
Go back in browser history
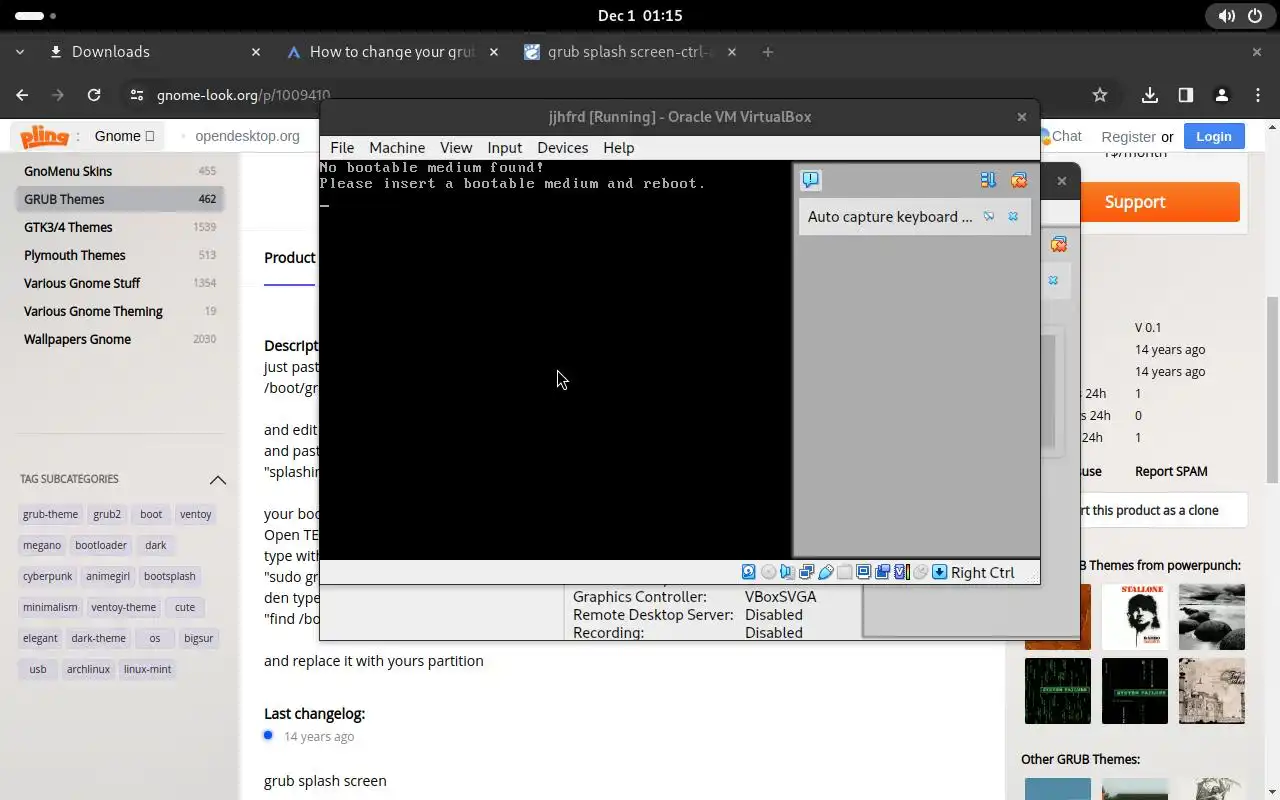22,95
